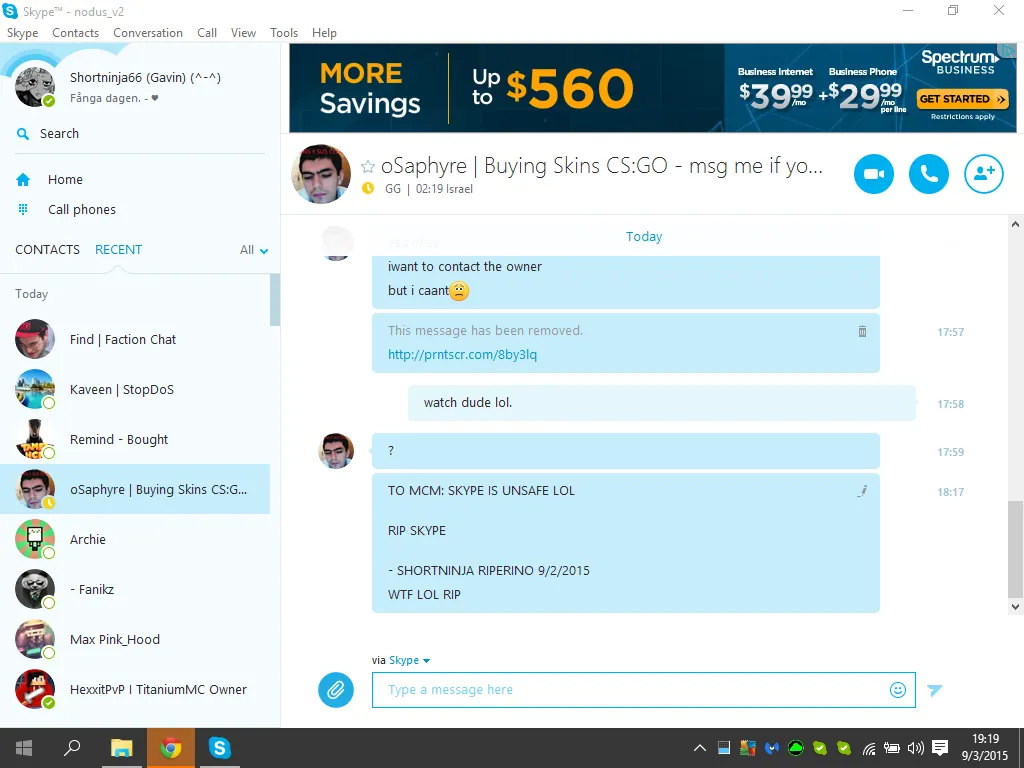1024x768 pixels.
Task: Click the star to favorite oSaphyre
Action: (368, 167)
